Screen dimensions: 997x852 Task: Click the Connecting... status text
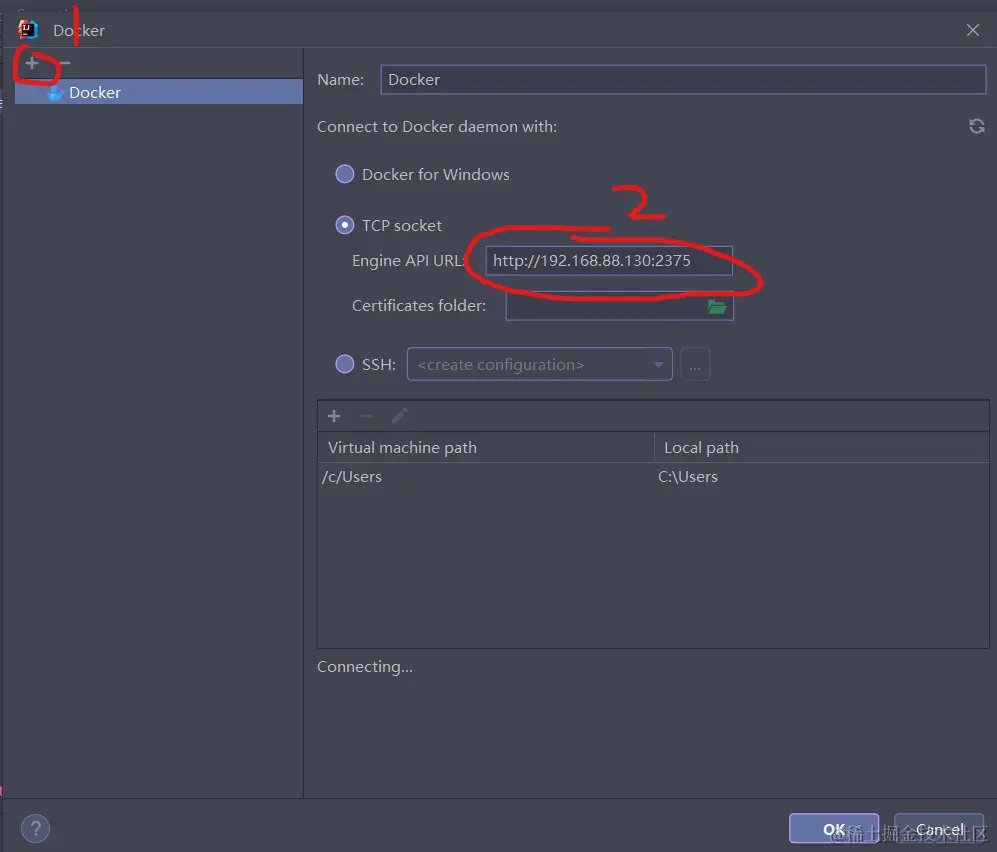tap(365, 666)
